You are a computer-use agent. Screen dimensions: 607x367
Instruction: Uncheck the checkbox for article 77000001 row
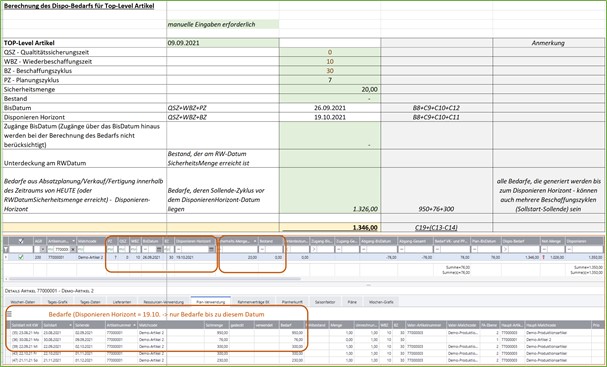pos(21,257)
